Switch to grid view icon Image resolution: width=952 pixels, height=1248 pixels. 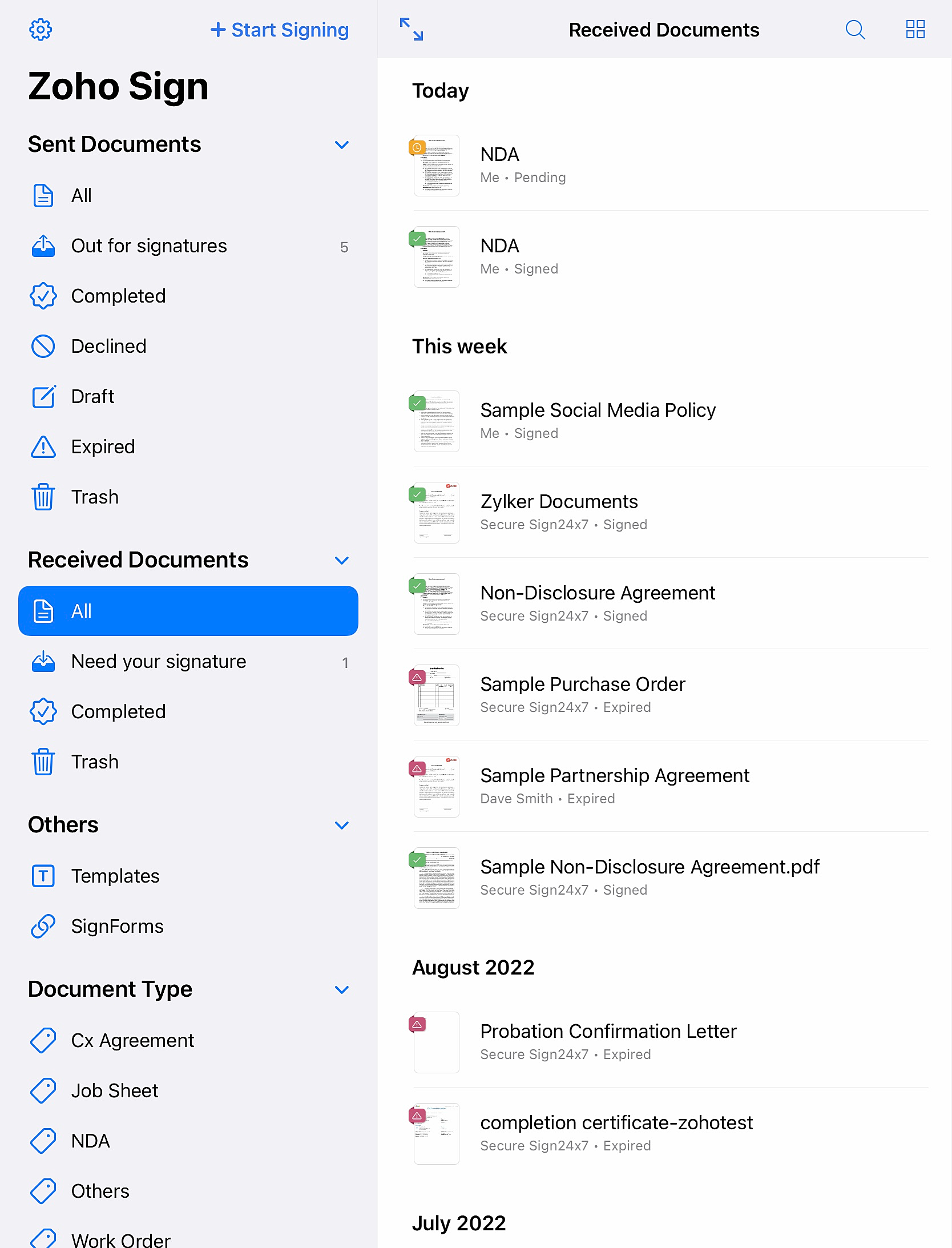915,29
